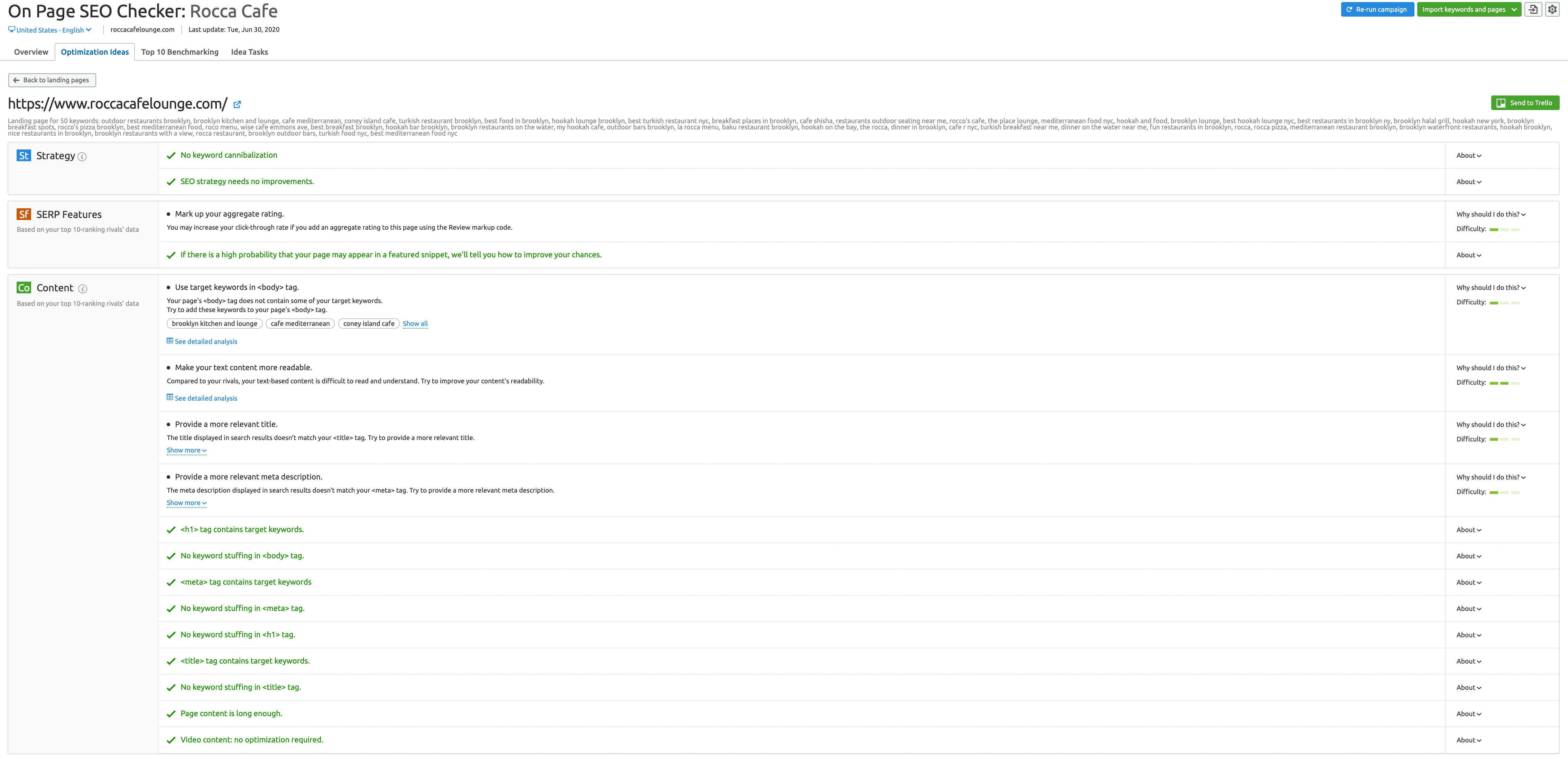
Task: Click the coney island cafe keyword tag
Action: 369,324
